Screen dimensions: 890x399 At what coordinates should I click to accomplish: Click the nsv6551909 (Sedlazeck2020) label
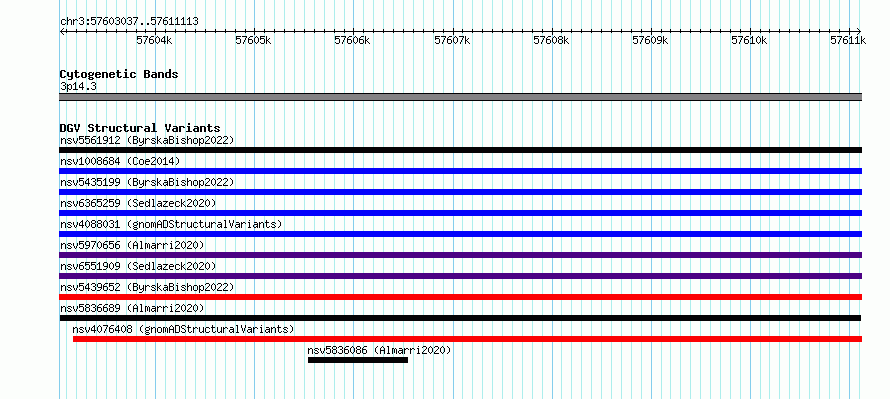pos(138,266)
